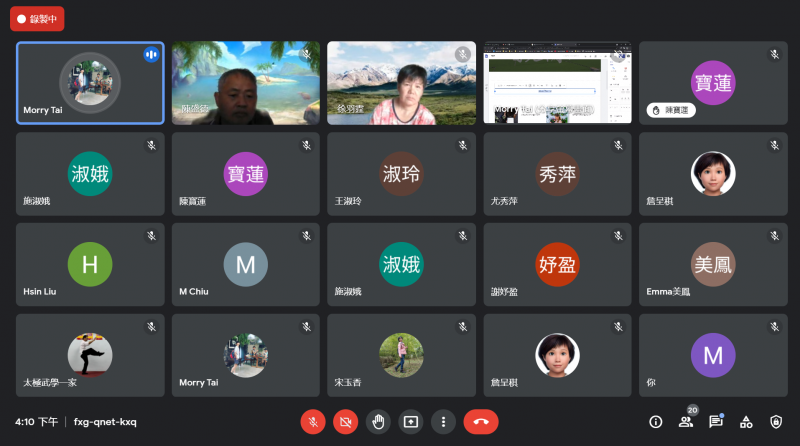Select the 太極武學一家 participant tile
800x446 pixels.
[x=90, y=355]
